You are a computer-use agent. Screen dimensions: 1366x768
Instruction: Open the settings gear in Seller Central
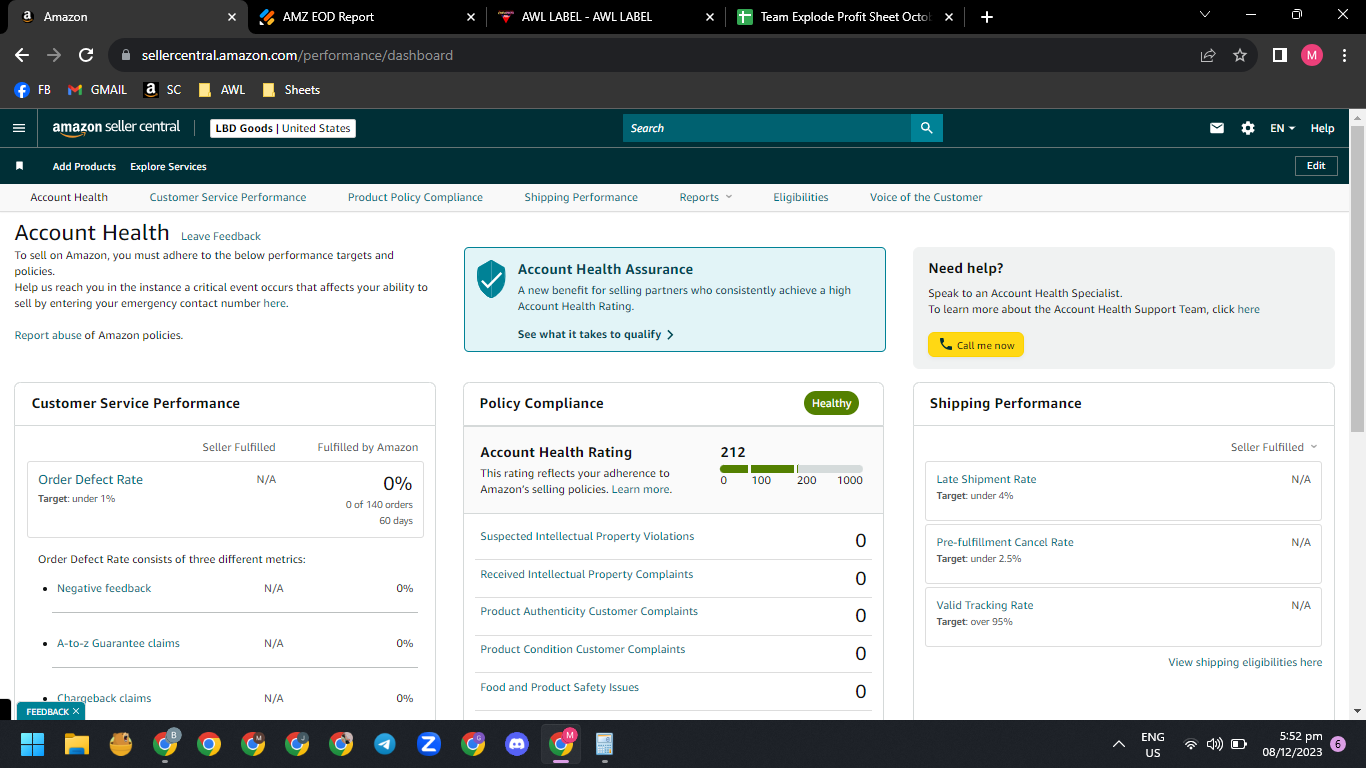click(1247, 128)
